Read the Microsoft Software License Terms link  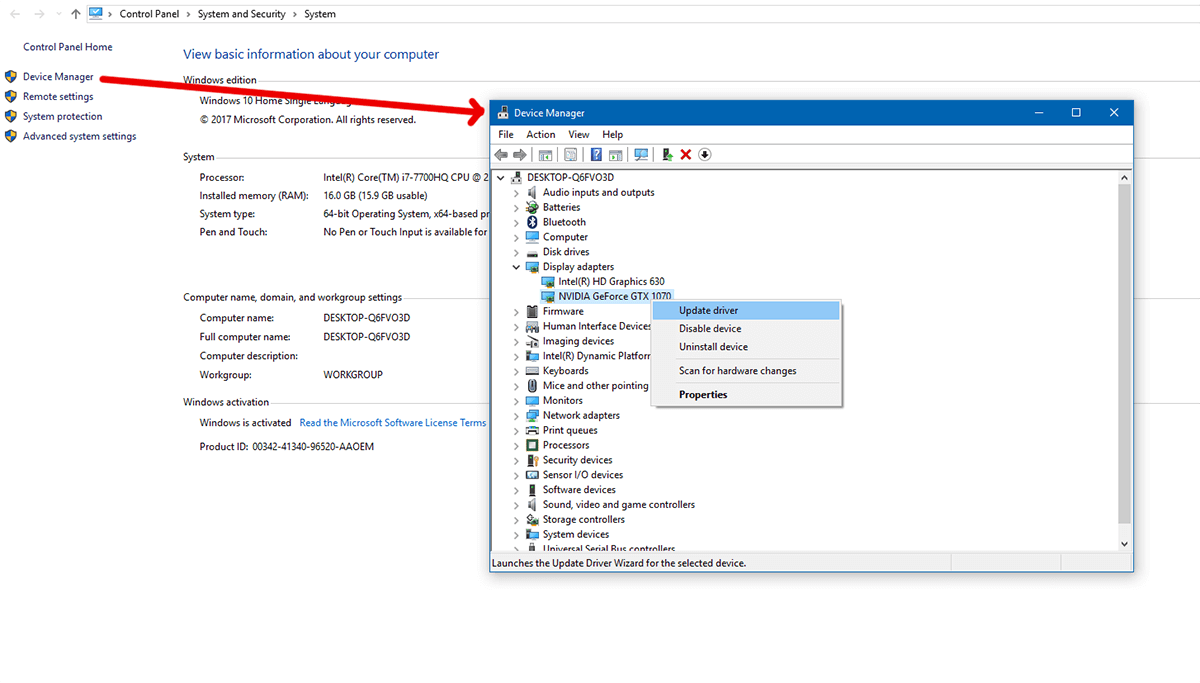pos(393,423)
